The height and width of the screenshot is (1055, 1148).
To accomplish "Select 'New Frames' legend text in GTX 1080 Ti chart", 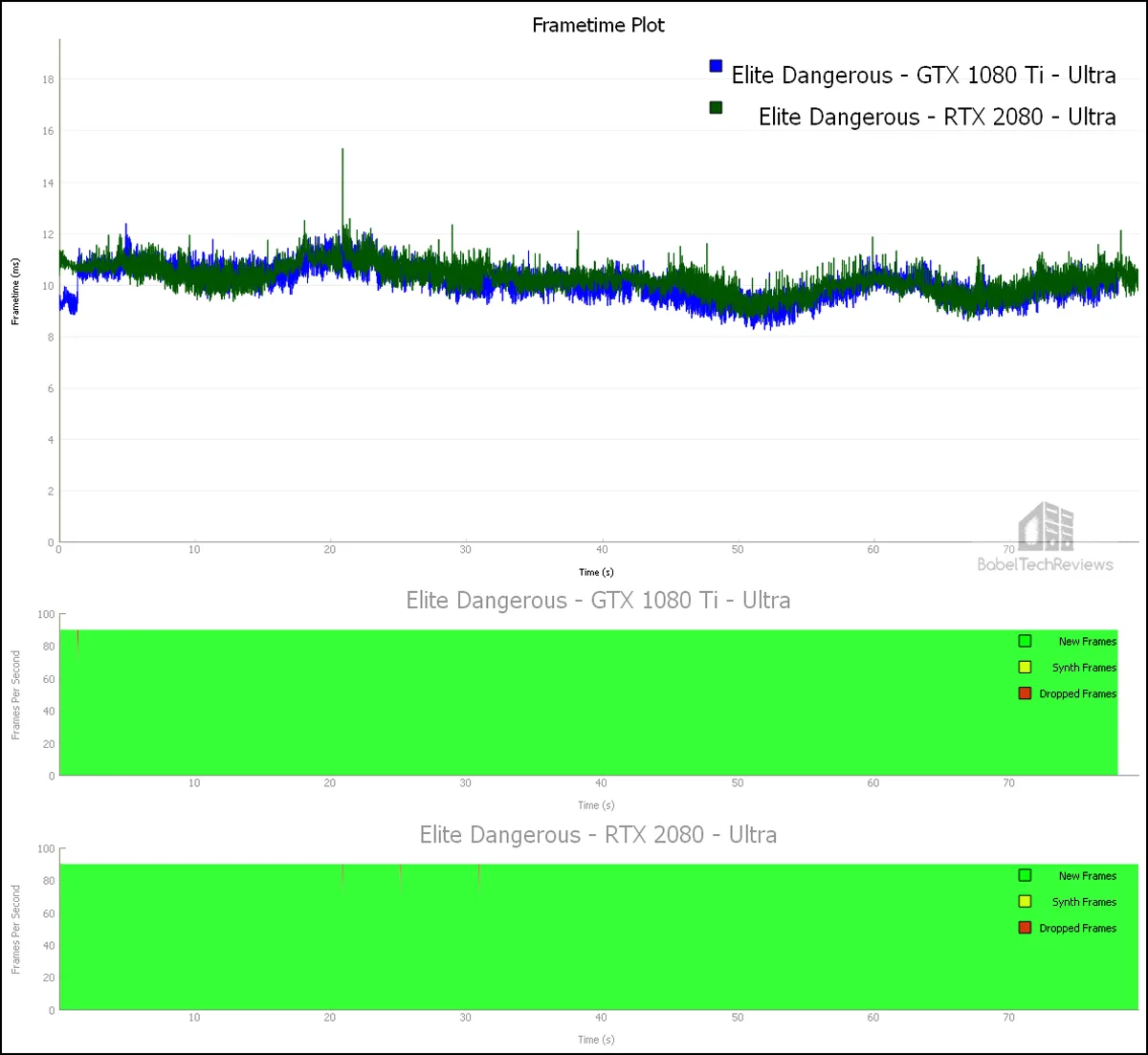I will (x=1088, y=642).
